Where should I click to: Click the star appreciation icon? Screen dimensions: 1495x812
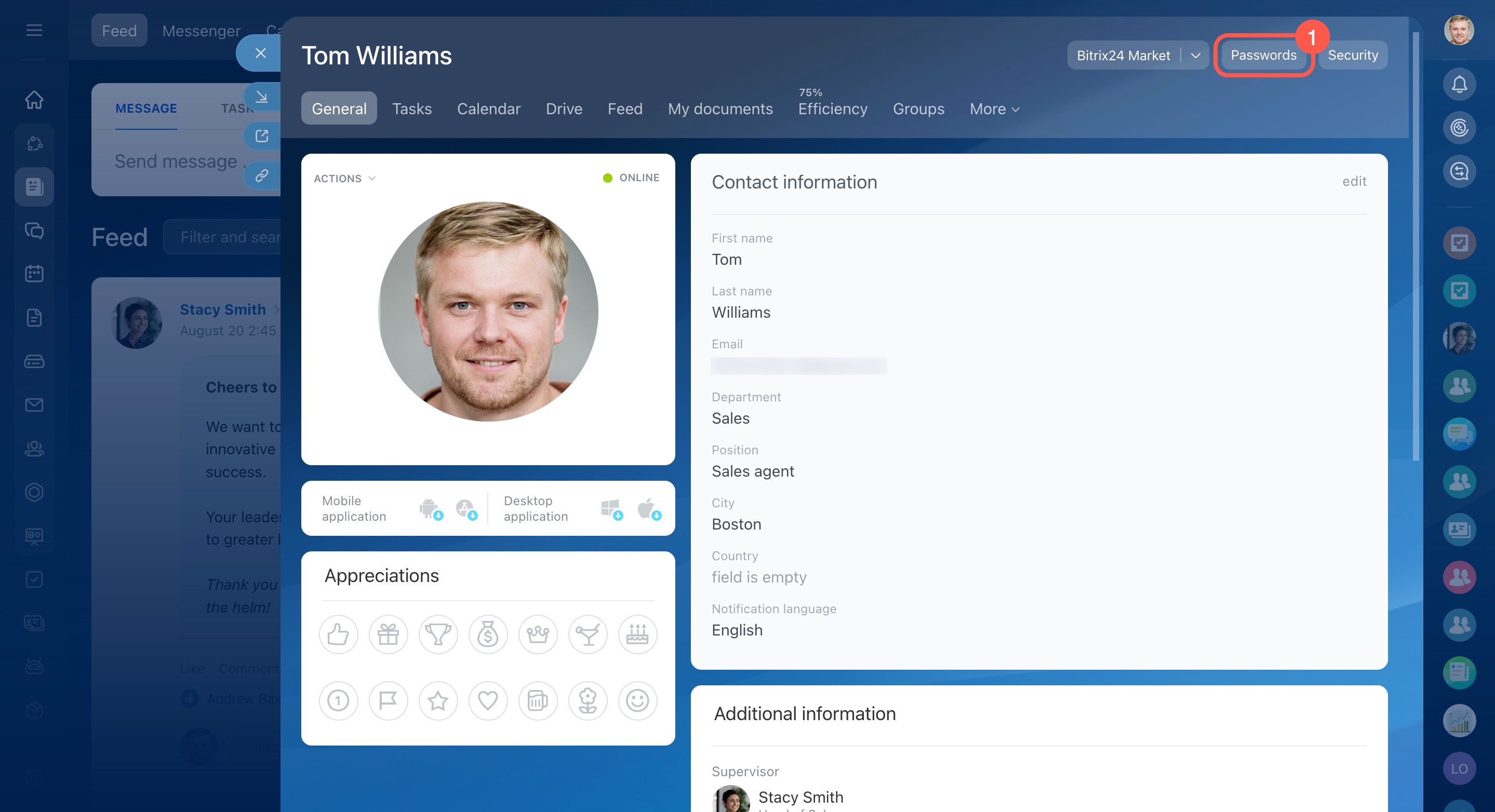point(438,701)
